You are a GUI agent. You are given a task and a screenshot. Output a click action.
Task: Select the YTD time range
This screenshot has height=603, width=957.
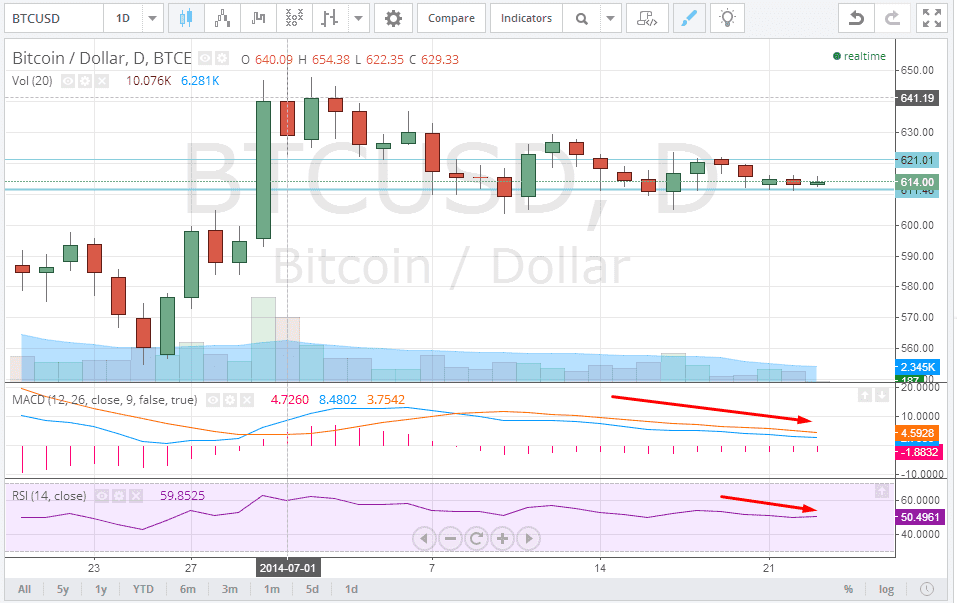click(x=143, y=589)
